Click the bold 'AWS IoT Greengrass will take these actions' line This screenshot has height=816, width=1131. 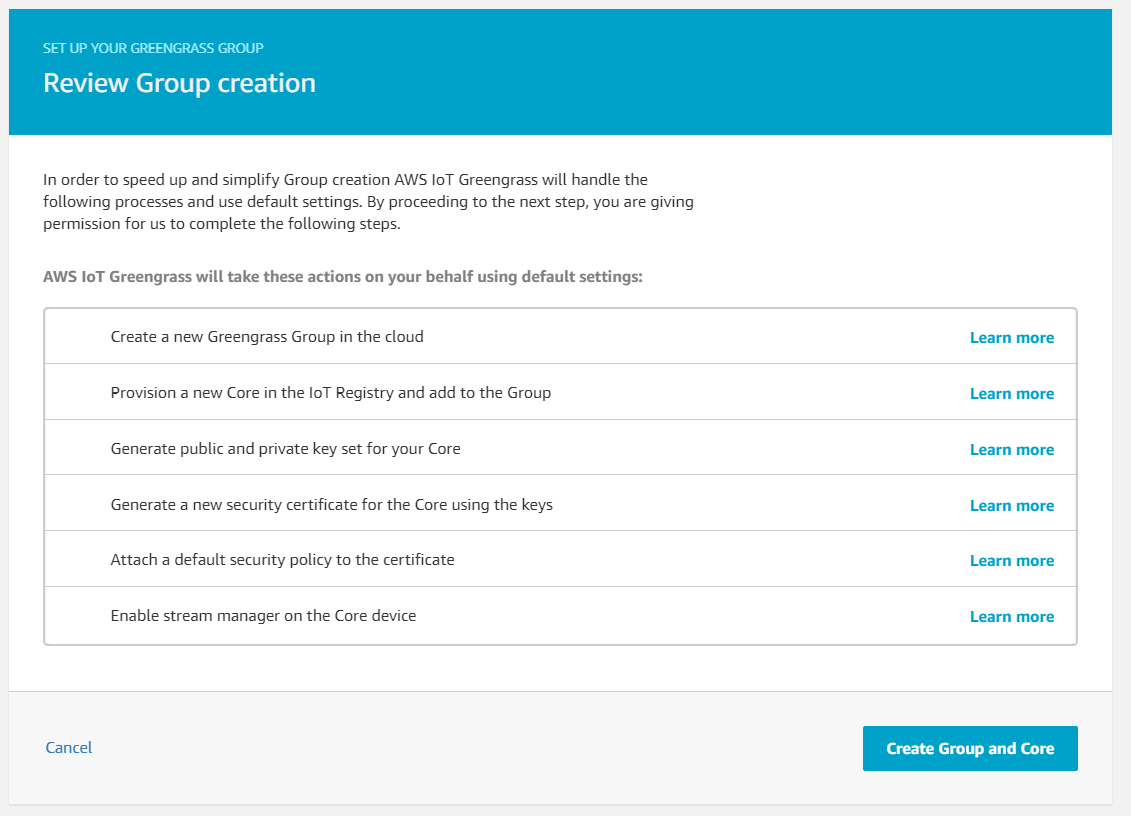[x=343, y=277]
